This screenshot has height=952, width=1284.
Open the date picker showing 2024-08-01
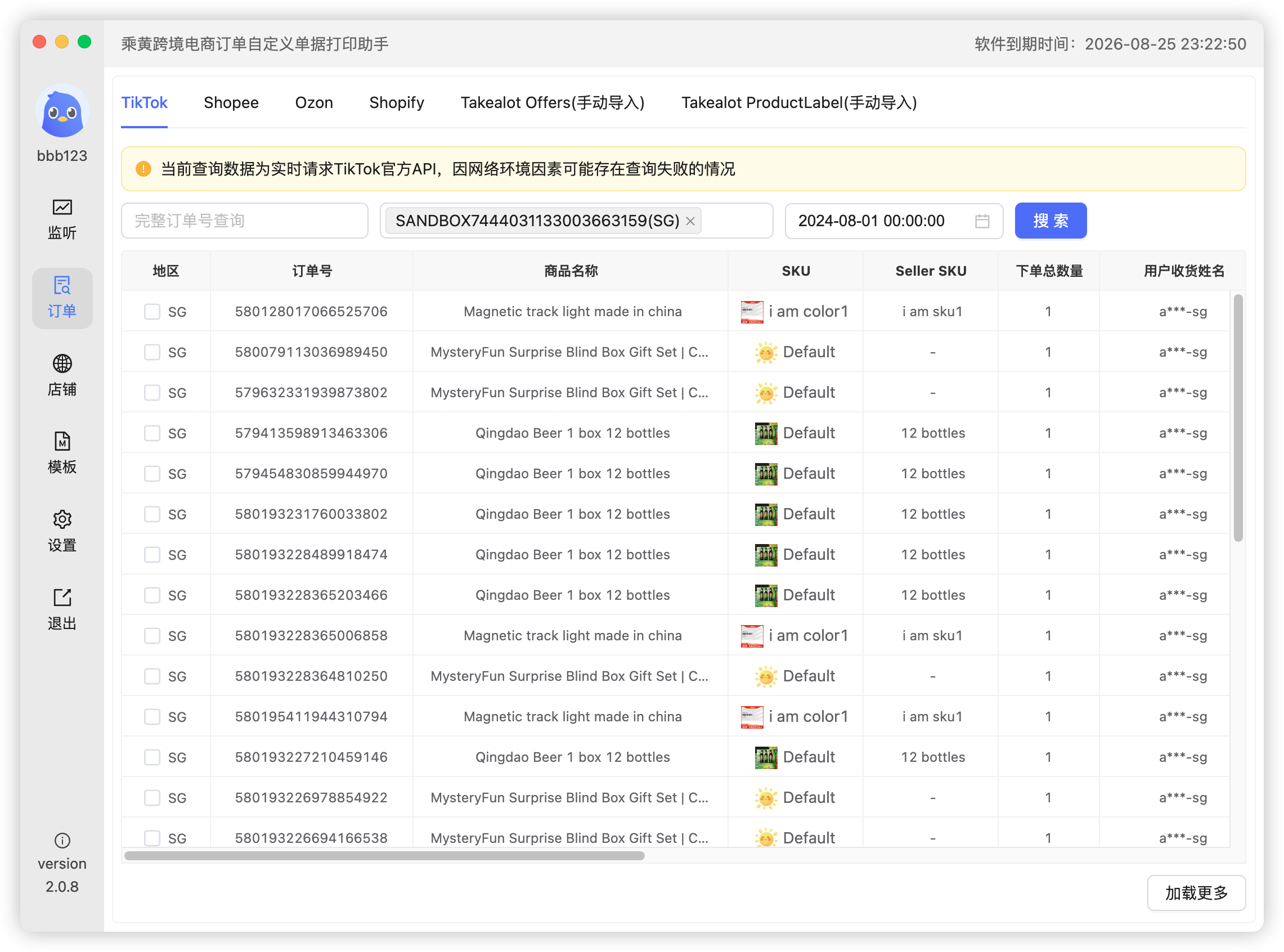click(872, 221)
